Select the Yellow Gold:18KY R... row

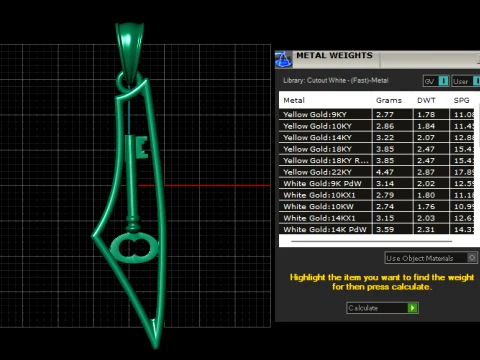coord(376,160)
